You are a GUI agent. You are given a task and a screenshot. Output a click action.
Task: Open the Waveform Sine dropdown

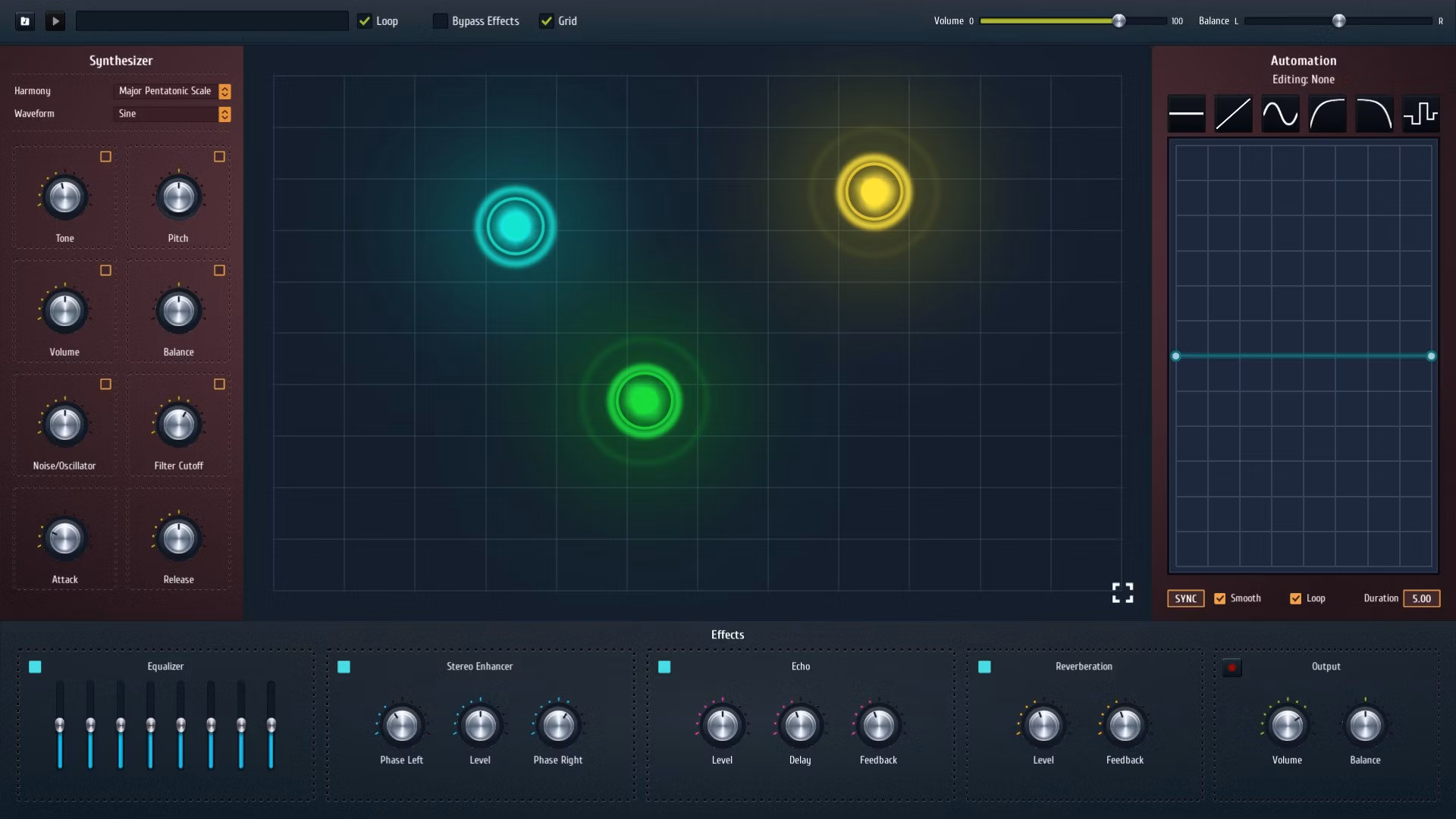[173, 114]
